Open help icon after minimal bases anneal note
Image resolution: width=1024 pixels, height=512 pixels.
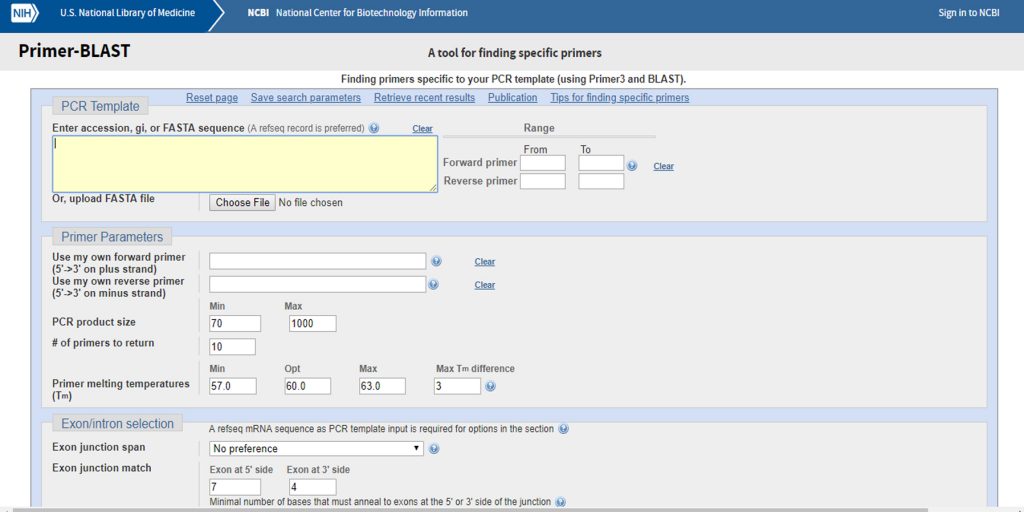click(x=560, y=502)
